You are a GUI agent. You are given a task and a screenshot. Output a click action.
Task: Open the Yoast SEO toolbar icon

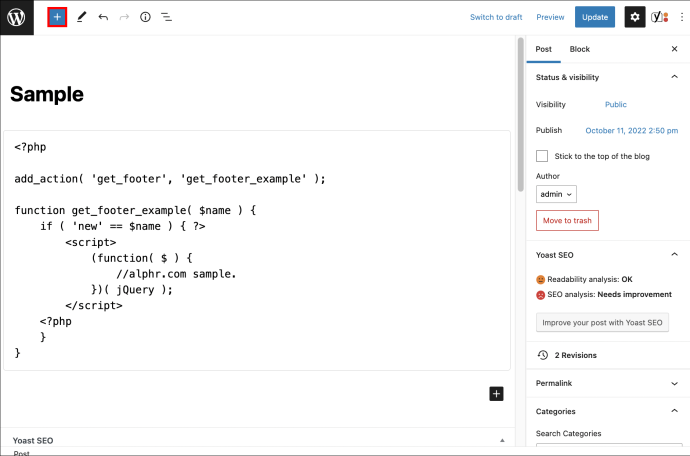coord(659,17)
